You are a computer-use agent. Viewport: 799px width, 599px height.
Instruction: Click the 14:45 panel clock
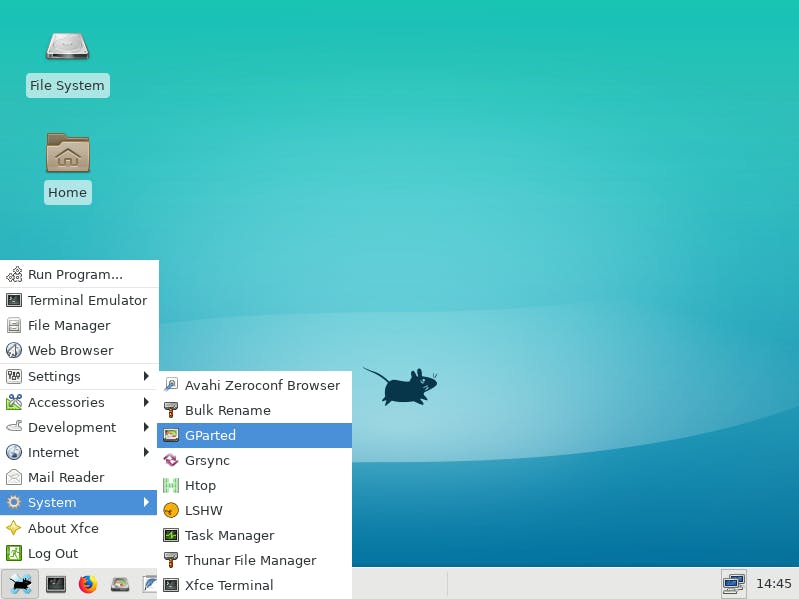click(773, 584)
